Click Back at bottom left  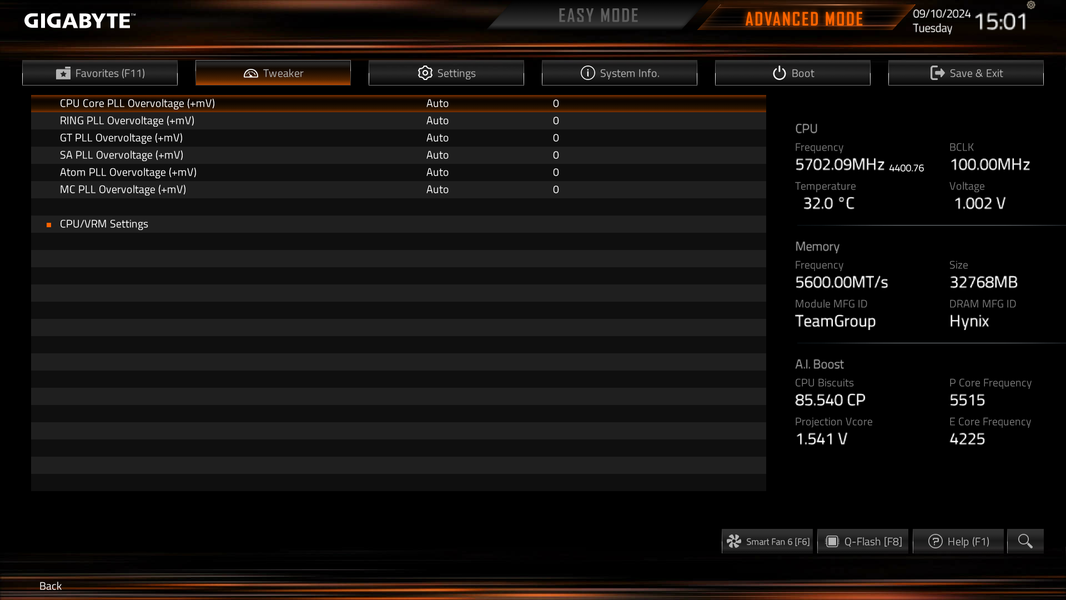50,586
